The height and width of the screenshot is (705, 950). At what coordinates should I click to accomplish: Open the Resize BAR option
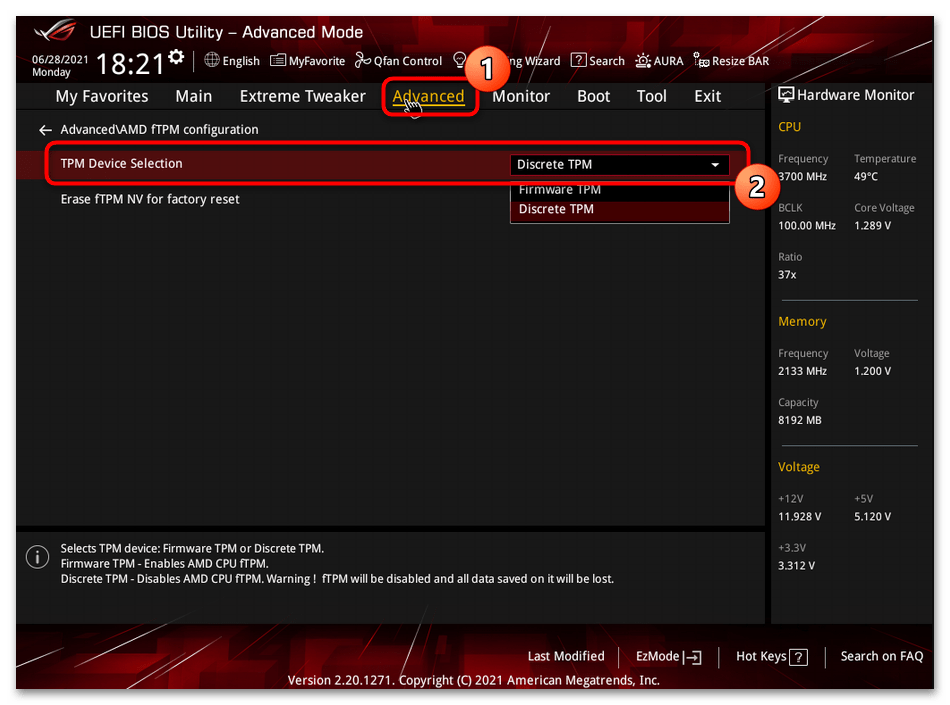731,60
